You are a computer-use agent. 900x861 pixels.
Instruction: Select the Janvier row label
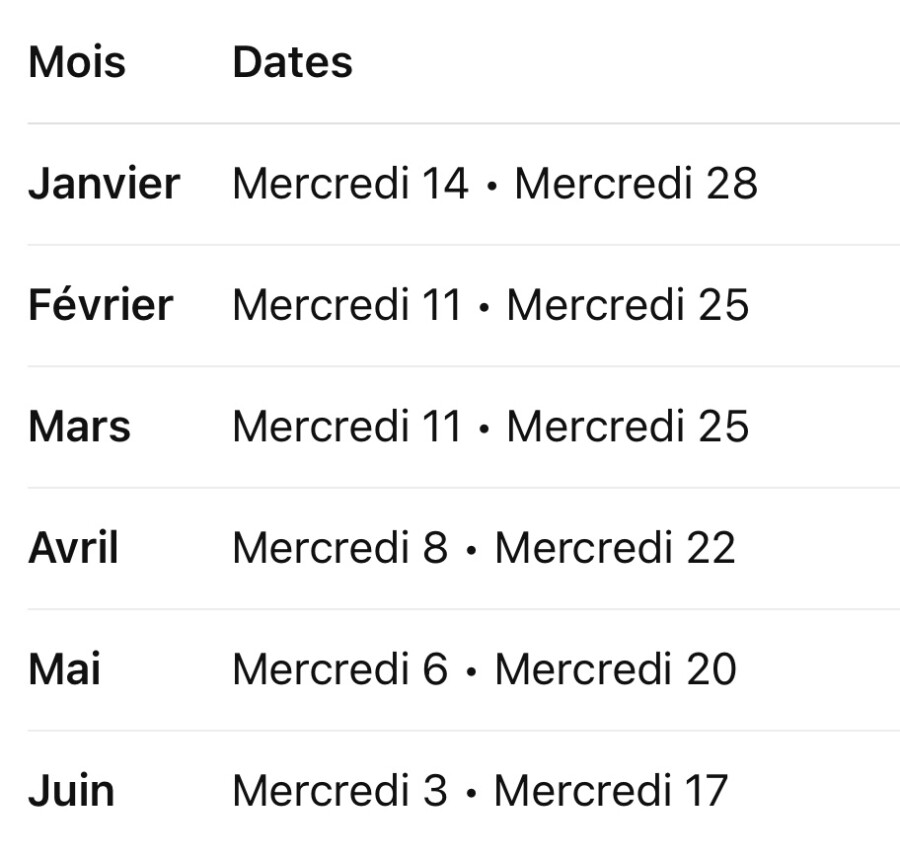(104, 184)
